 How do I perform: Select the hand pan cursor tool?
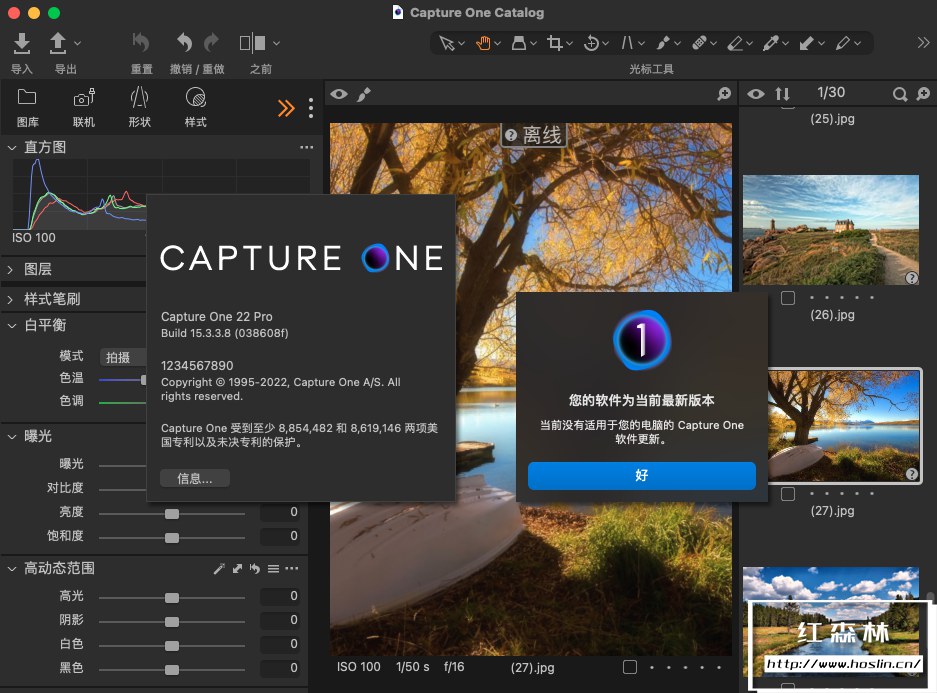(484, 43)
